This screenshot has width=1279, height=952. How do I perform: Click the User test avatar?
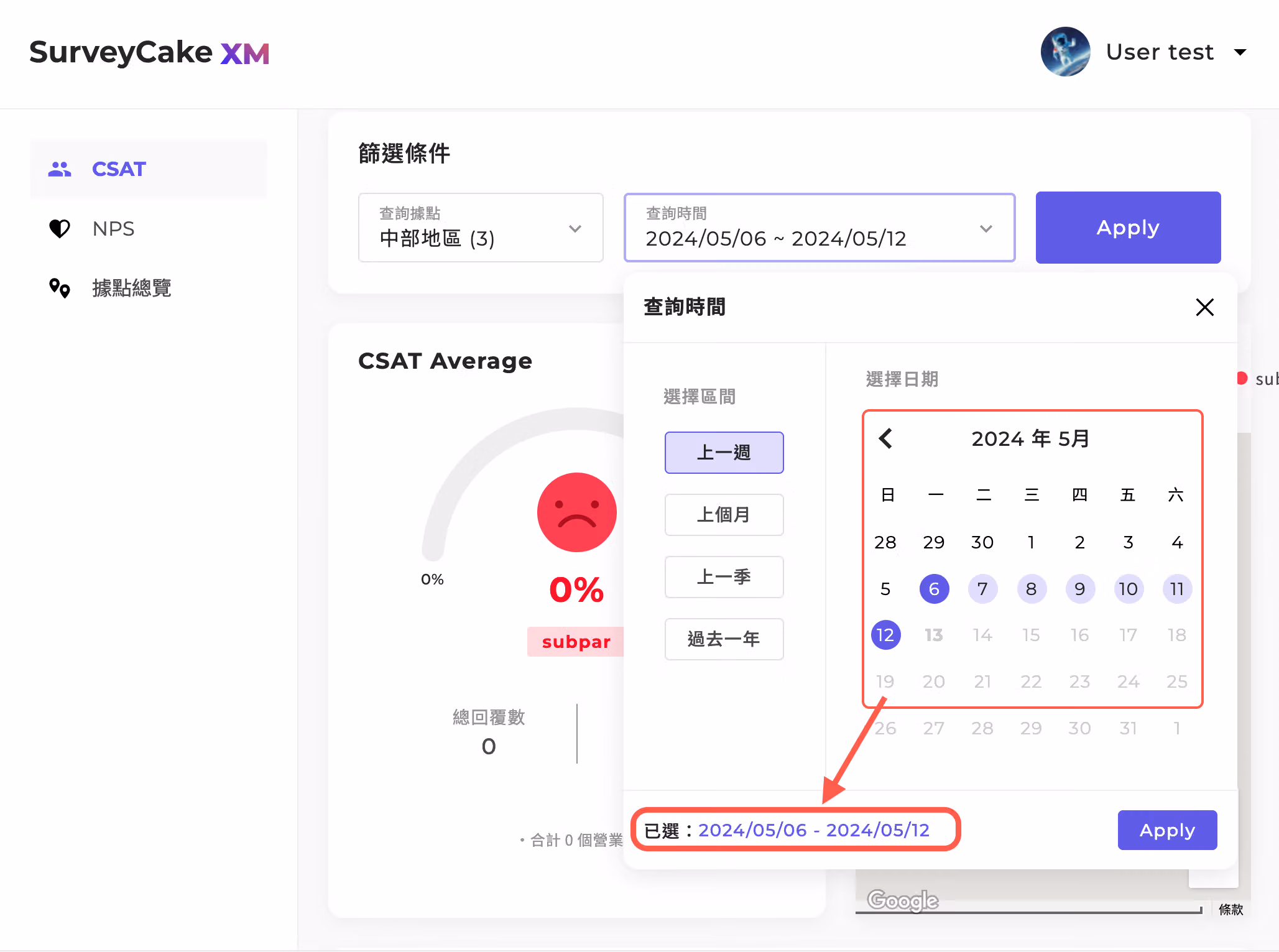click(1065, 52)
